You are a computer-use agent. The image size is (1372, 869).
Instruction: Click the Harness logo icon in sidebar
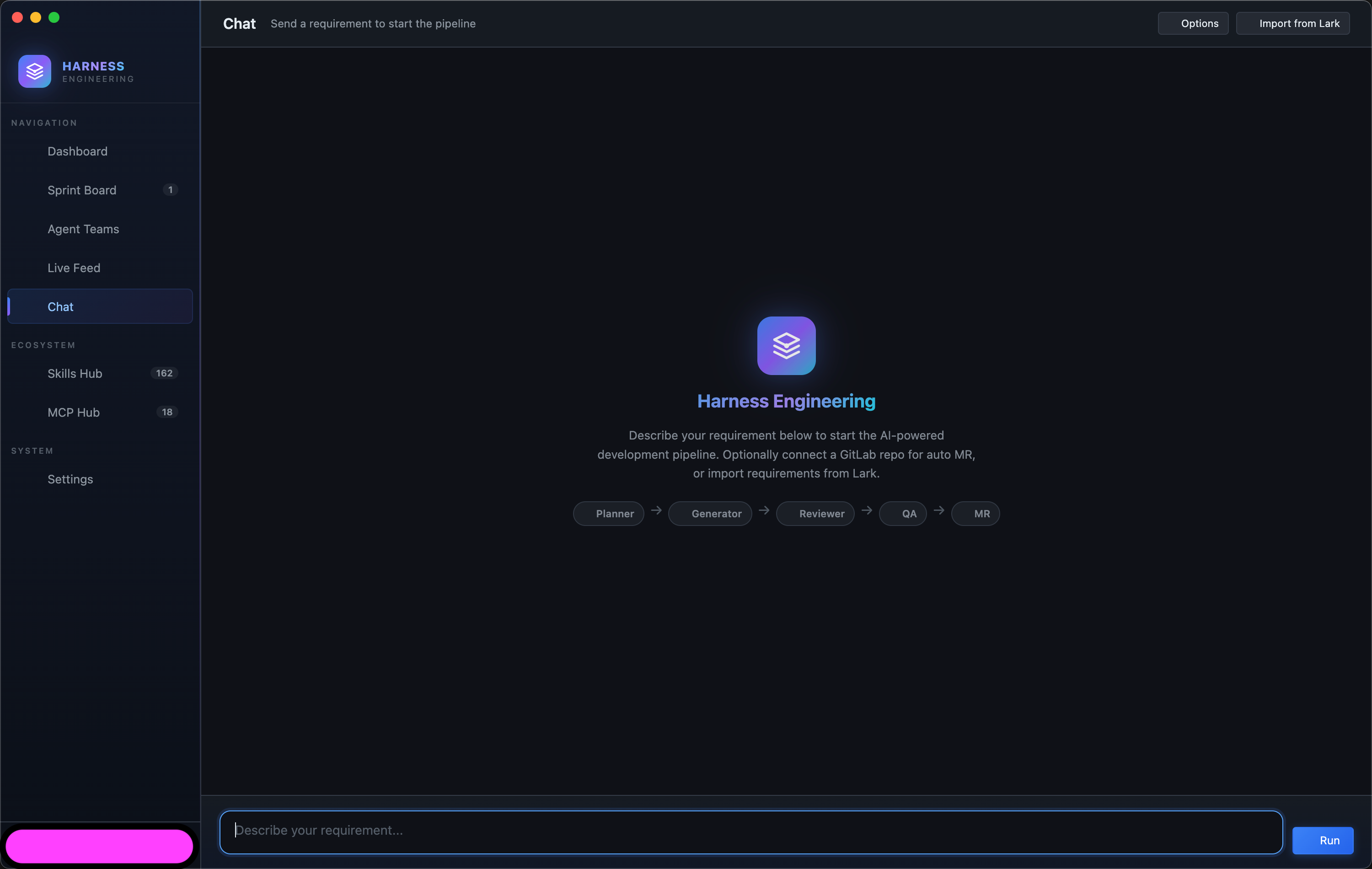35,71
